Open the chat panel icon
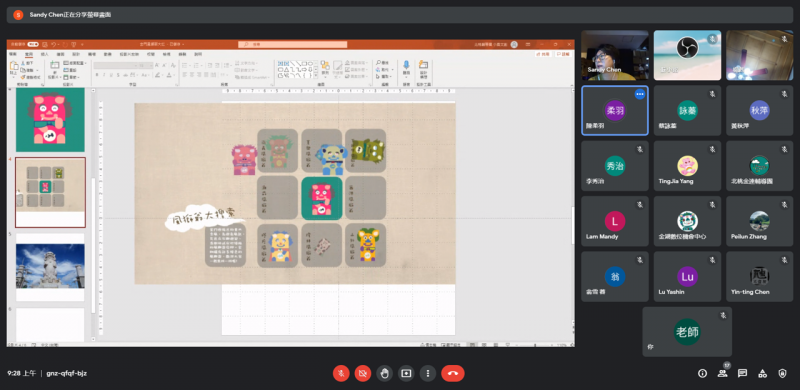Screen dimensions: 800x390 click(x=742, y=374)
